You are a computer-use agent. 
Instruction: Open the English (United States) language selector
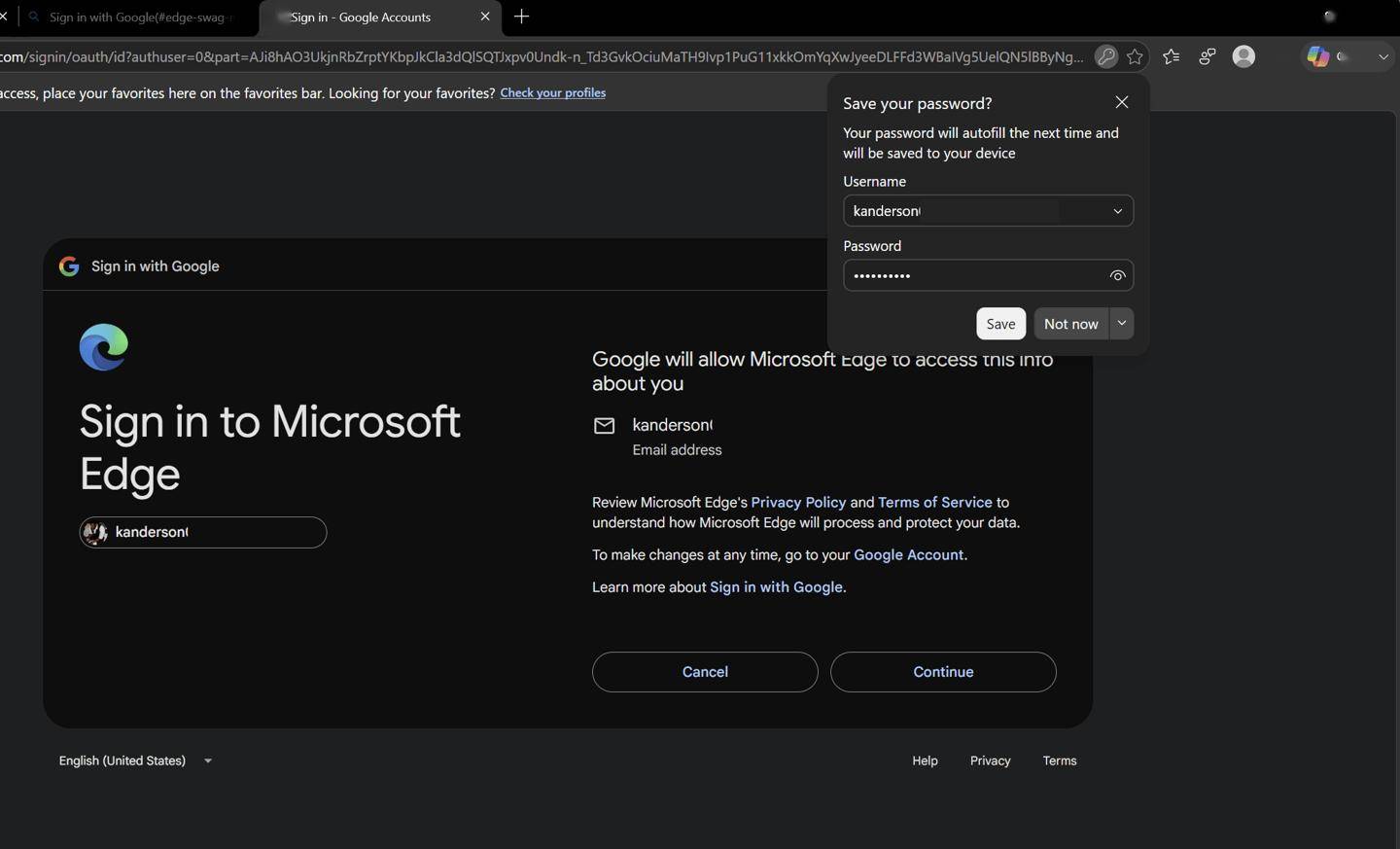[135, 761]
